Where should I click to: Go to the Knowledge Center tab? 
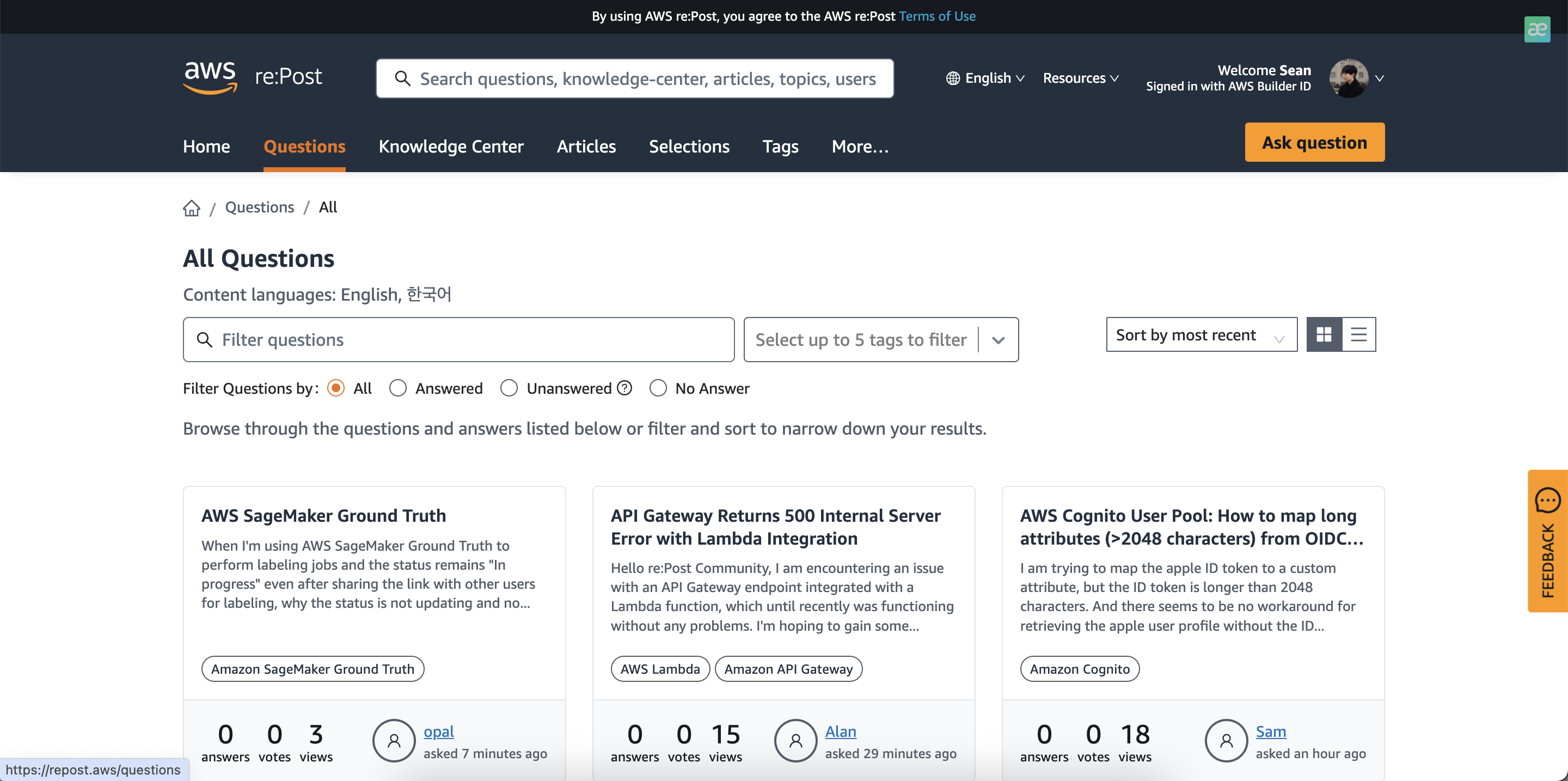click(x=450, y=146)
